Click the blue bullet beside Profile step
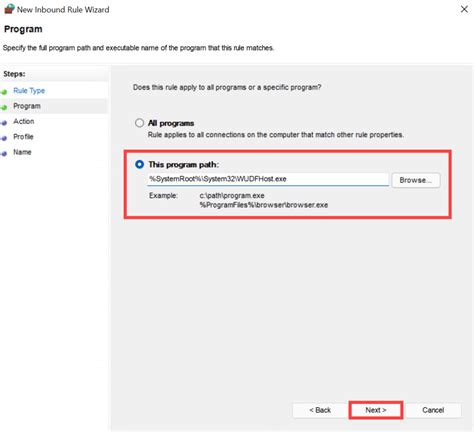This screenshot has height=432, width=474. point(4,138)
